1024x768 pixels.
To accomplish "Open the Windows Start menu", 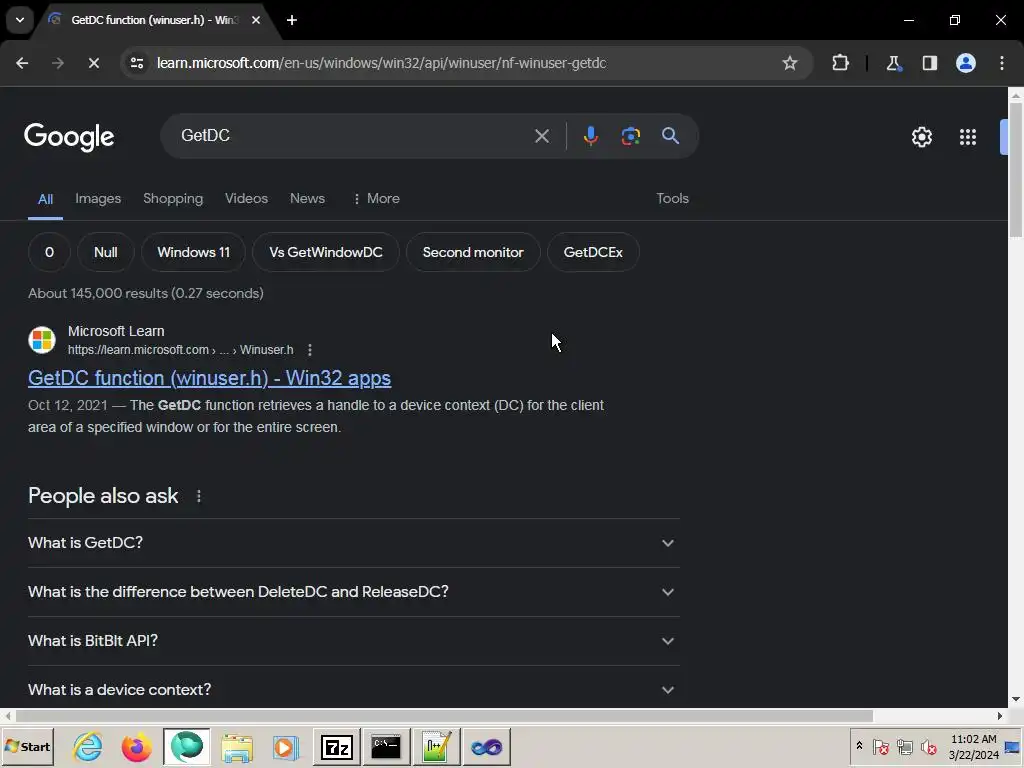I will (x=27, y=746).
